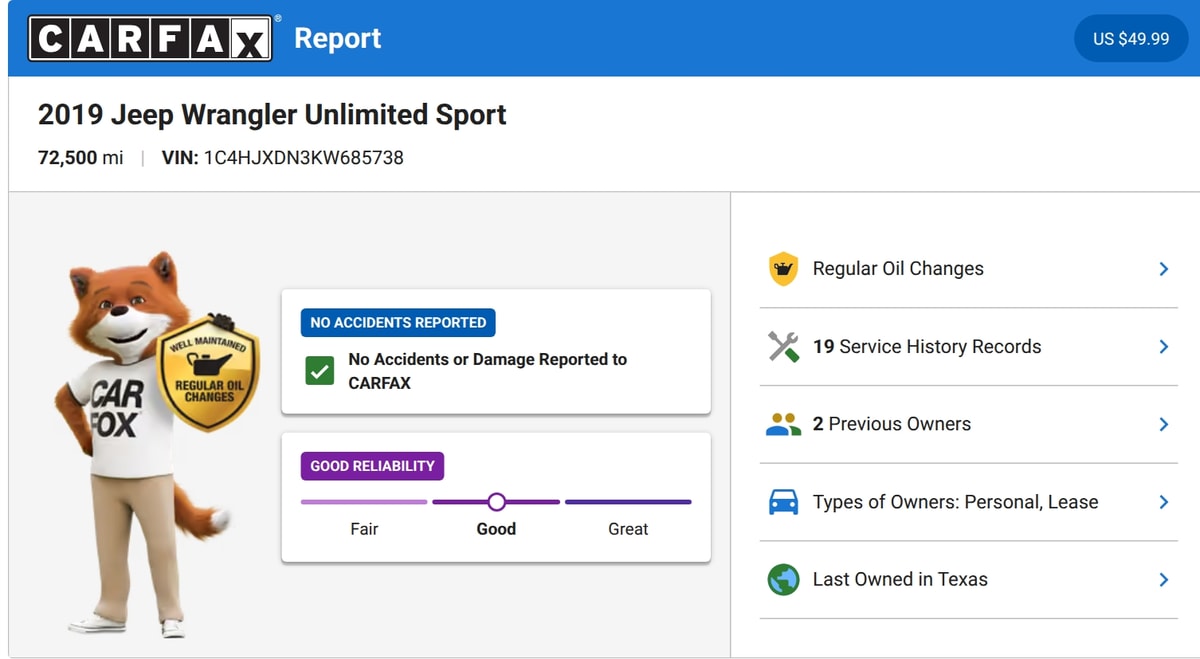Expand Regular Oil Changes chevron
The image size is (1200, 659).
(x=1163, y=269)
